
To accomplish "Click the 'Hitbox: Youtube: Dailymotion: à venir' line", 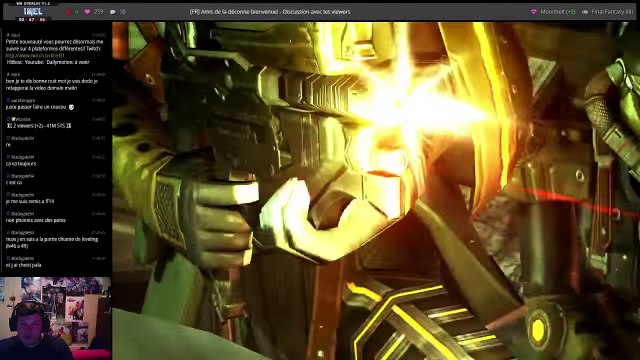I will tap(48, 62).
